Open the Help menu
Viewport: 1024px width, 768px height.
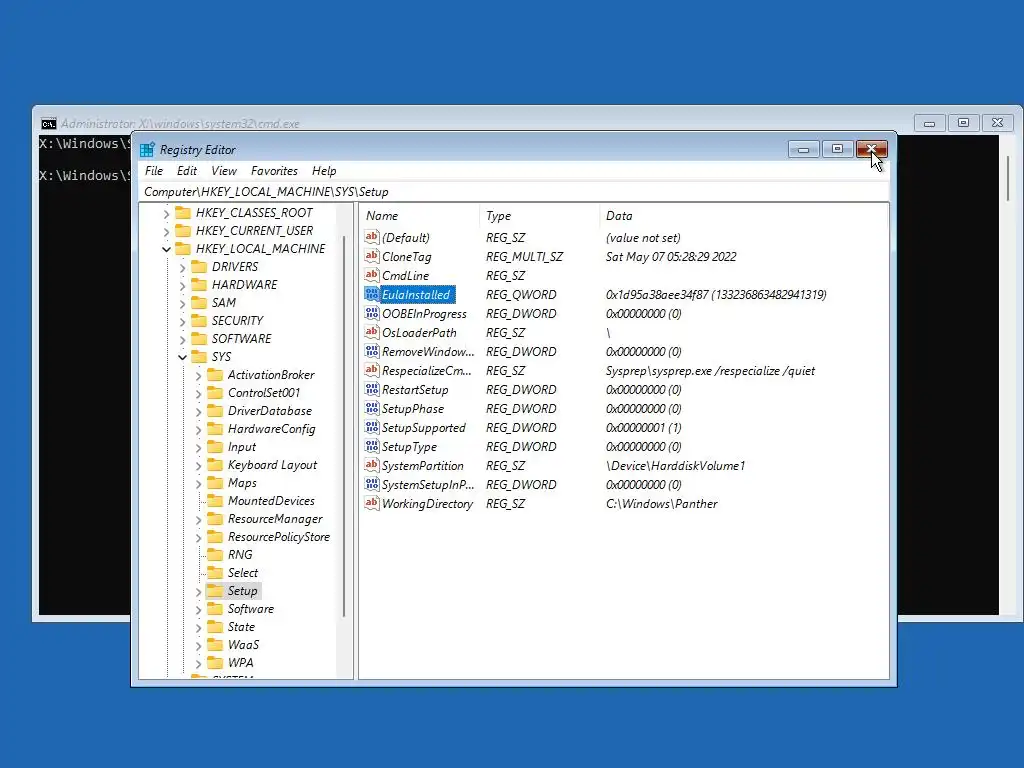324,171
